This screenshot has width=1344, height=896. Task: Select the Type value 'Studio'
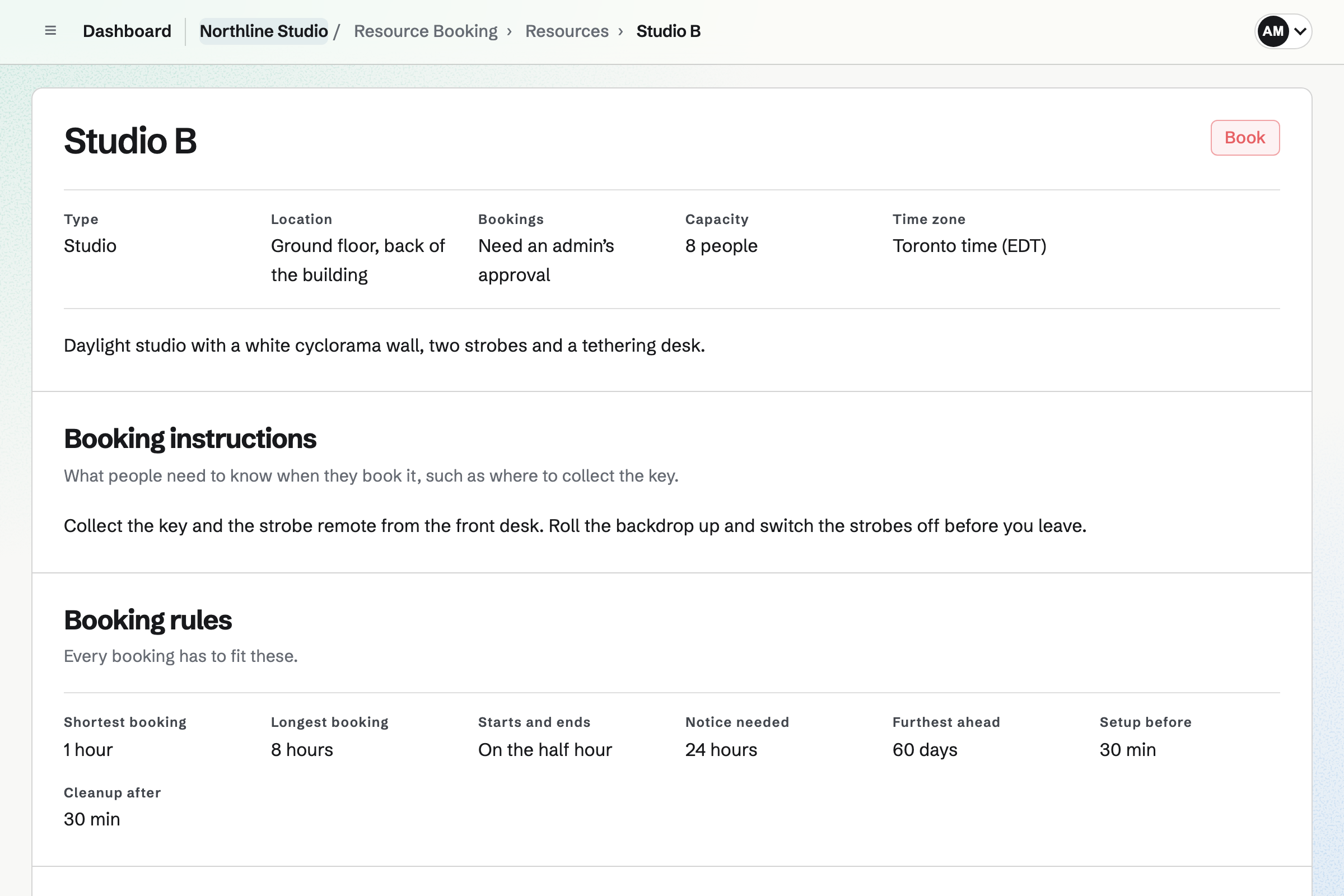90,246
